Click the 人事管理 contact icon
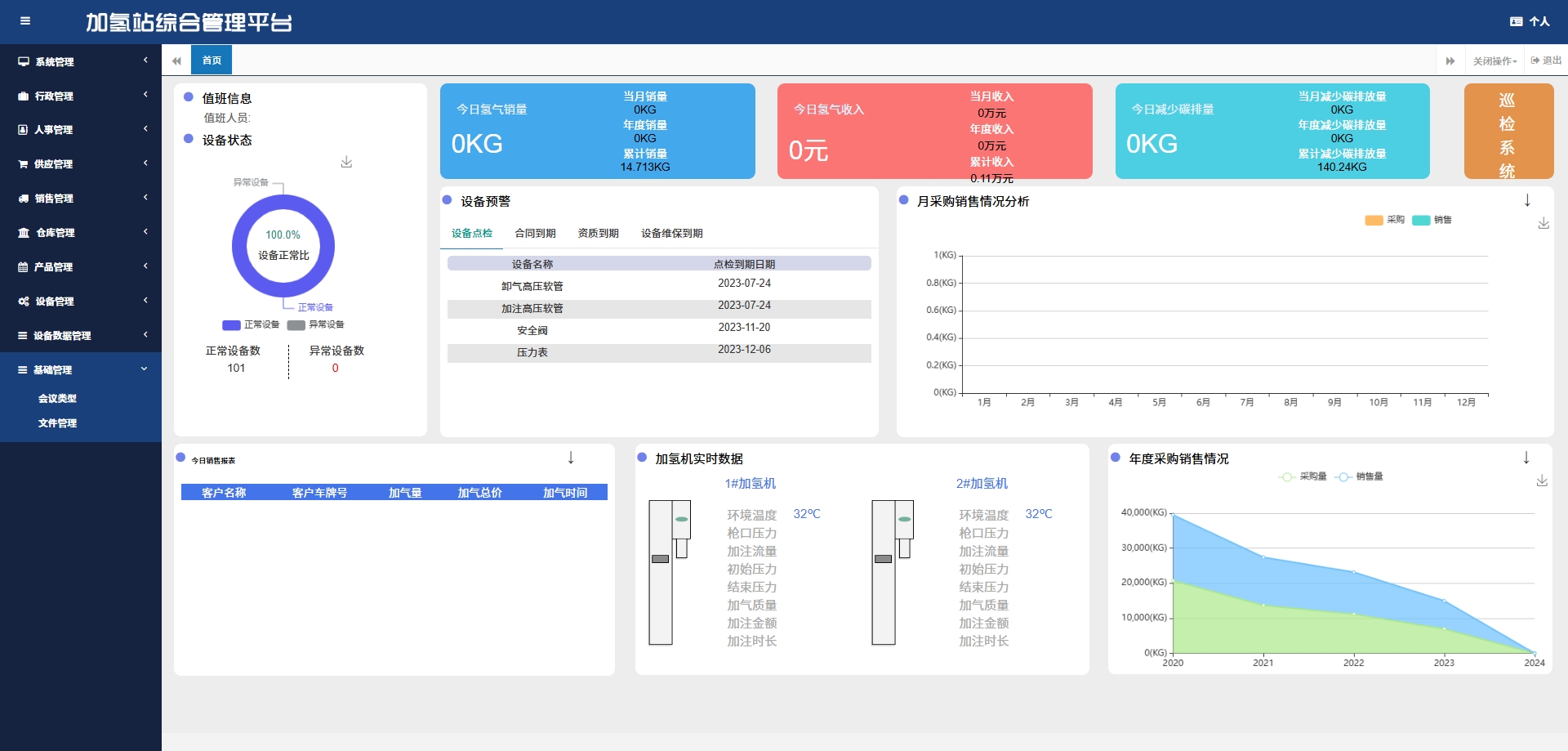This screenshot has width=1568, height=751. pos(23,130)
